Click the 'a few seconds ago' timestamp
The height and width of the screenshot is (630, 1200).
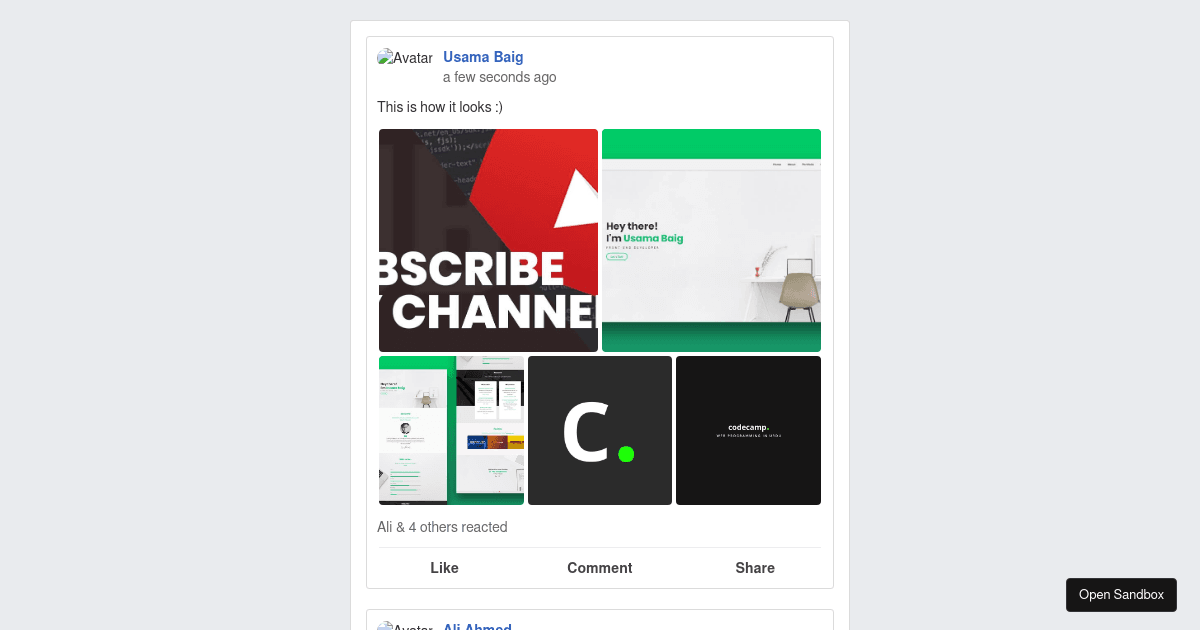[500, 77]
